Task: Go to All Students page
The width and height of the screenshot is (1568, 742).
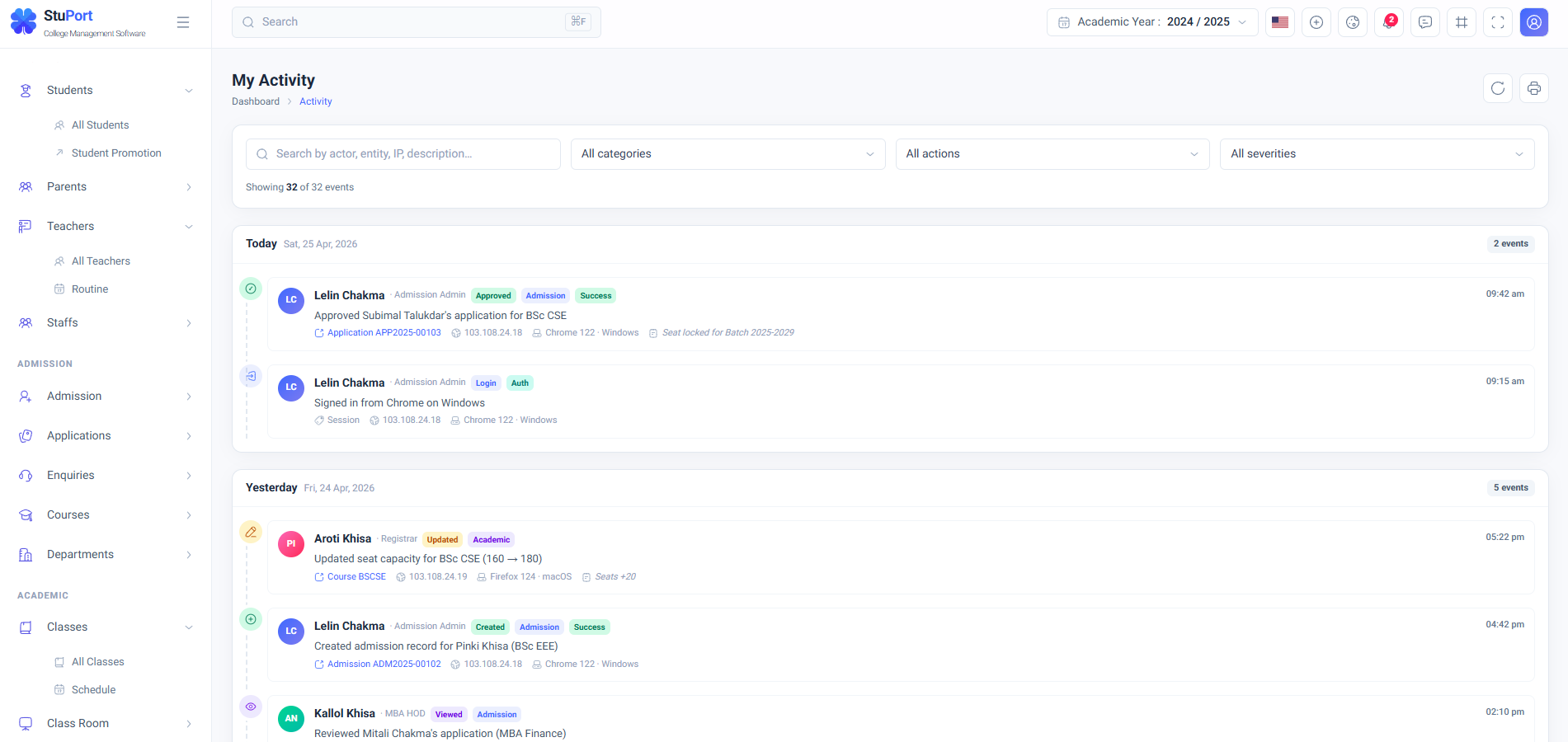Action: pyautogui.click(x=100, y=125)
